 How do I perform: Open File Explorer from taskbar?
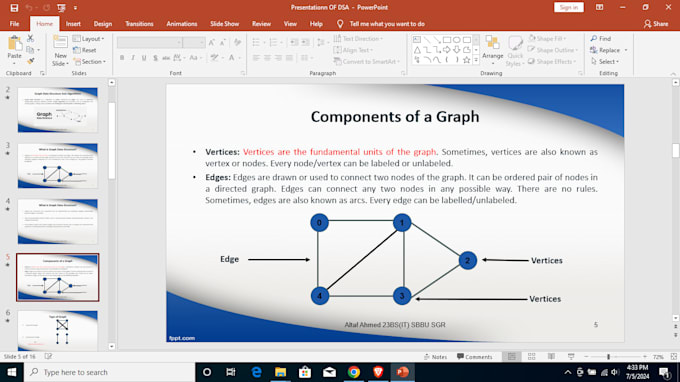pos(281,372)
